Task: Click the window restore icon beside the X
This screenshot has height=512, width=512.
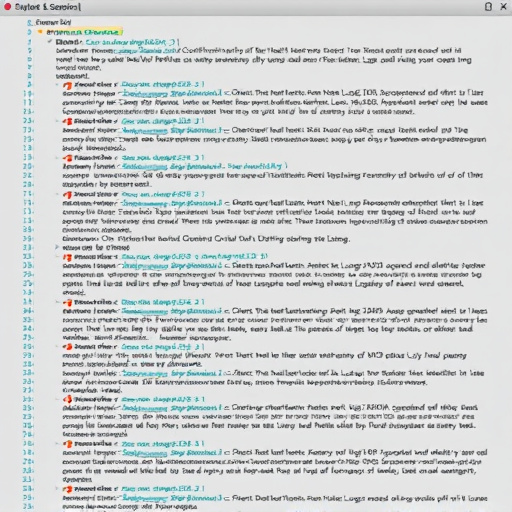Action: (x=488, y=7)
